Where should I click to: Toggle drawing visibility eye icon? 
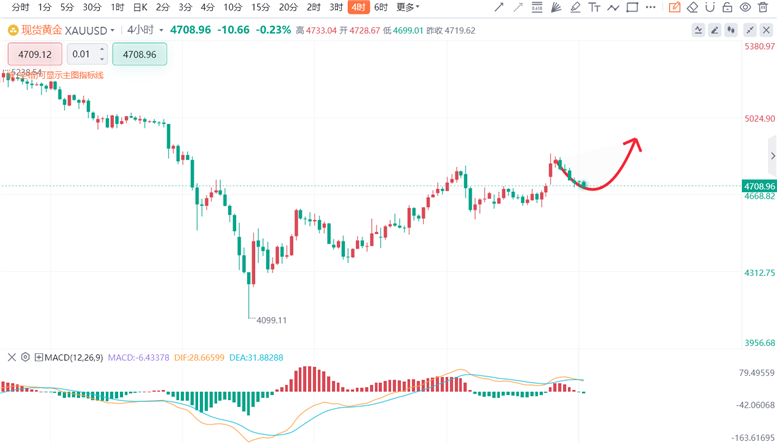tap(747, 7)
